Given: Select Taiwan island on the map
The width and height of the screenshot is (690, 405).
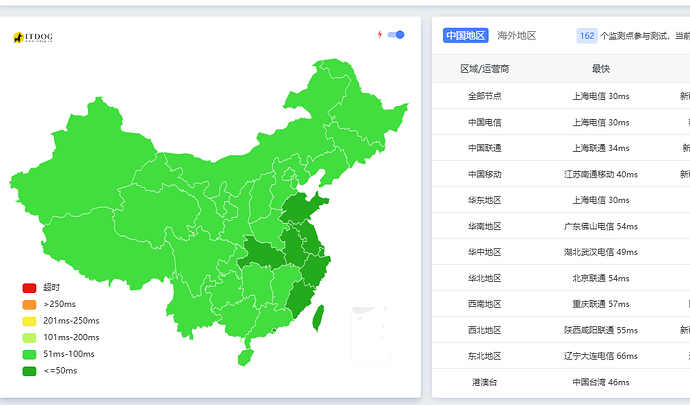Looking at the screenshot, I should (318, 318).
